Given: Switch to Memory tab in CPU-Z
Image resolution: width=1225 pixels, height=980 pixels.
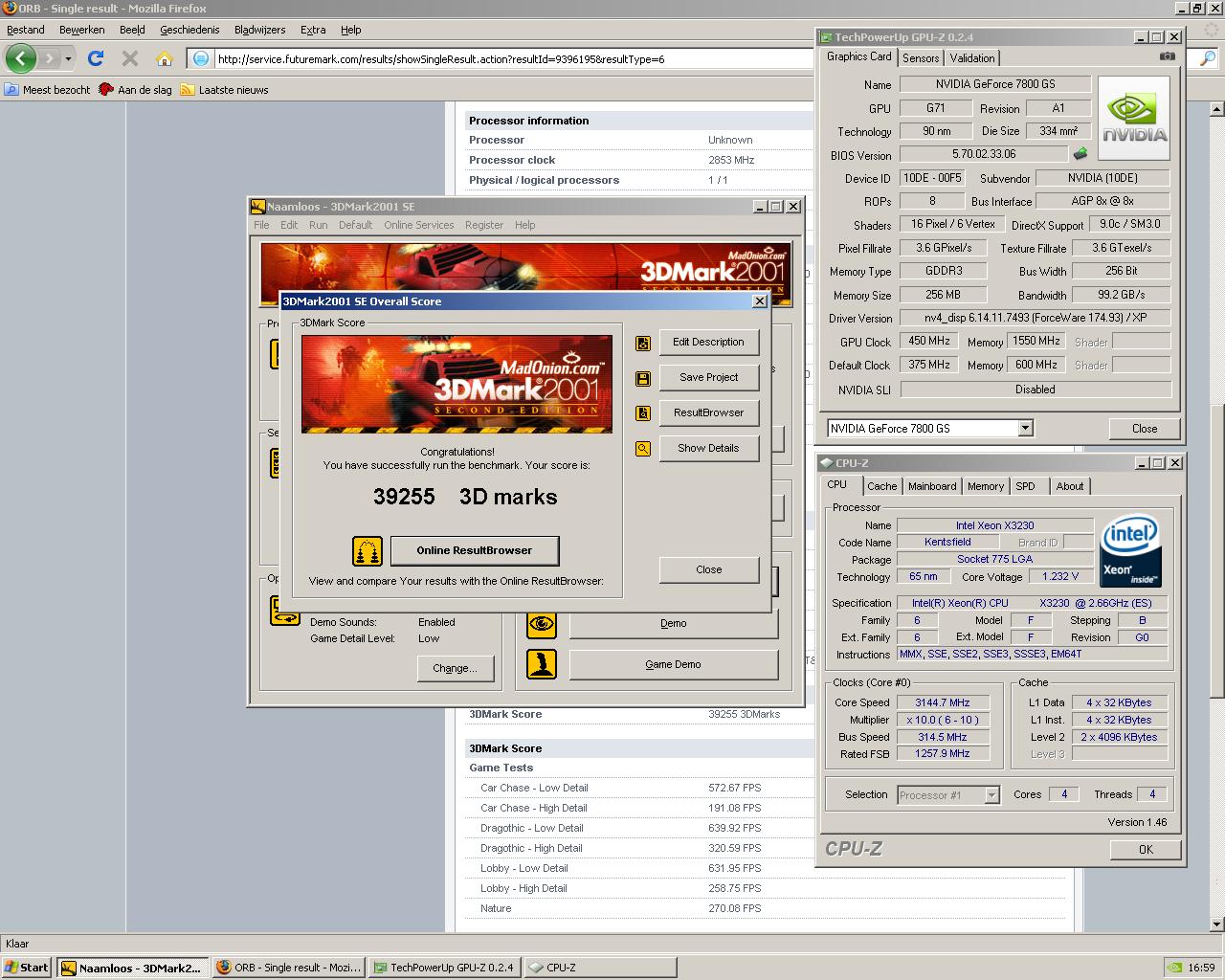Looking at the screenshot, I should click(x=986, y=486).
